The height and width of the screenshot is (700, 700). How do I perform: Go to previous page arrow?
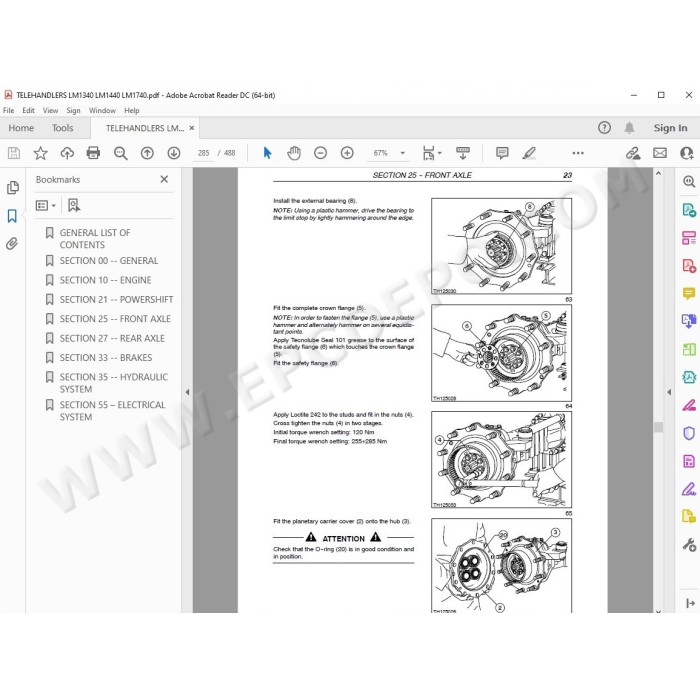pos(147,153)
